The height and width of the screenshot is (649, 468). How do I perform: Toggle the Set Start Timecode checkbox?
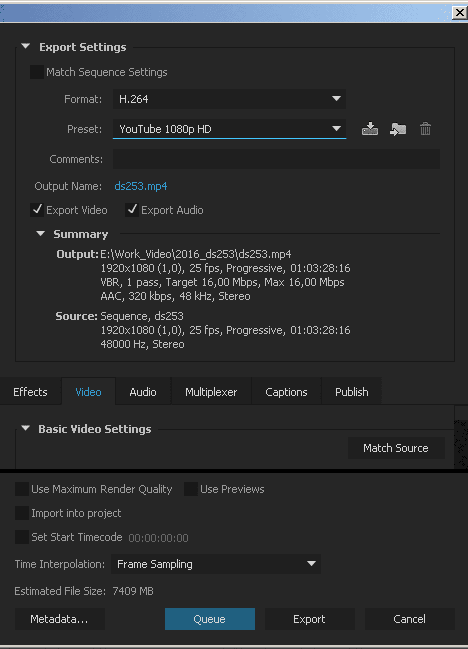point(22,537)
